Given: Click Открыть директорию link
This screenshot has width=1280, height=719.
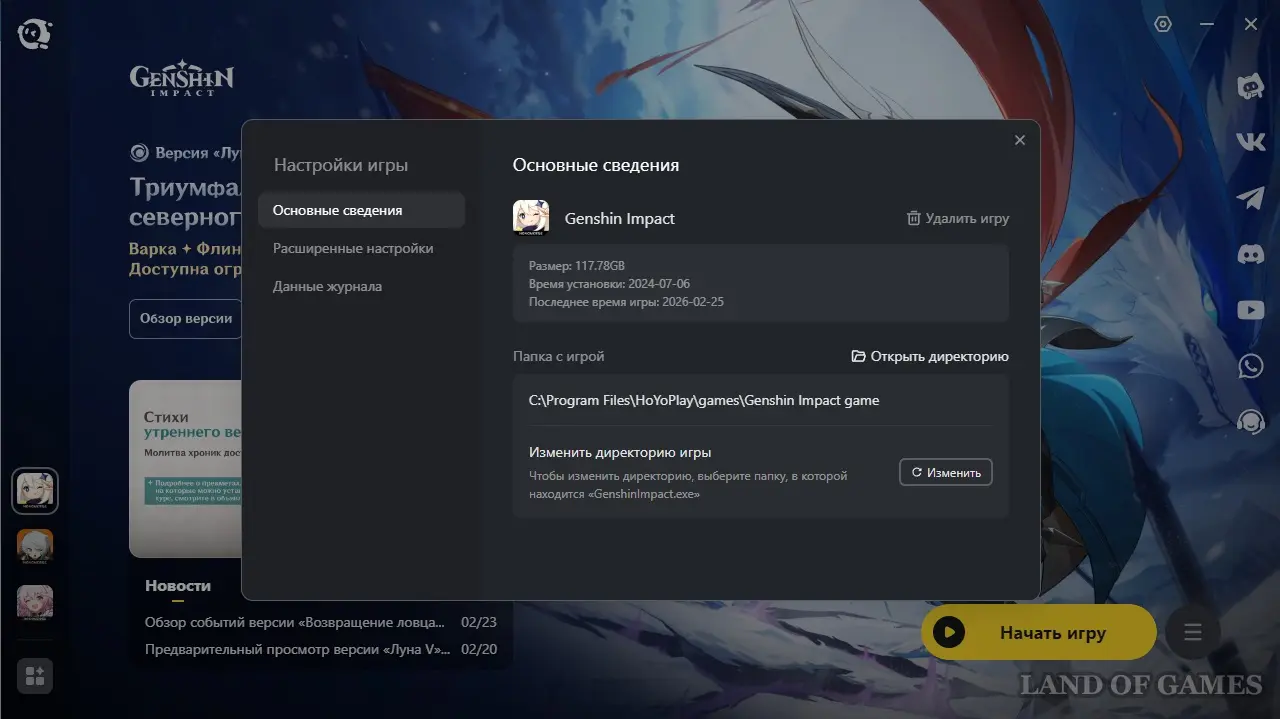Looking at the screenshot, I should [x=929, y=356].
